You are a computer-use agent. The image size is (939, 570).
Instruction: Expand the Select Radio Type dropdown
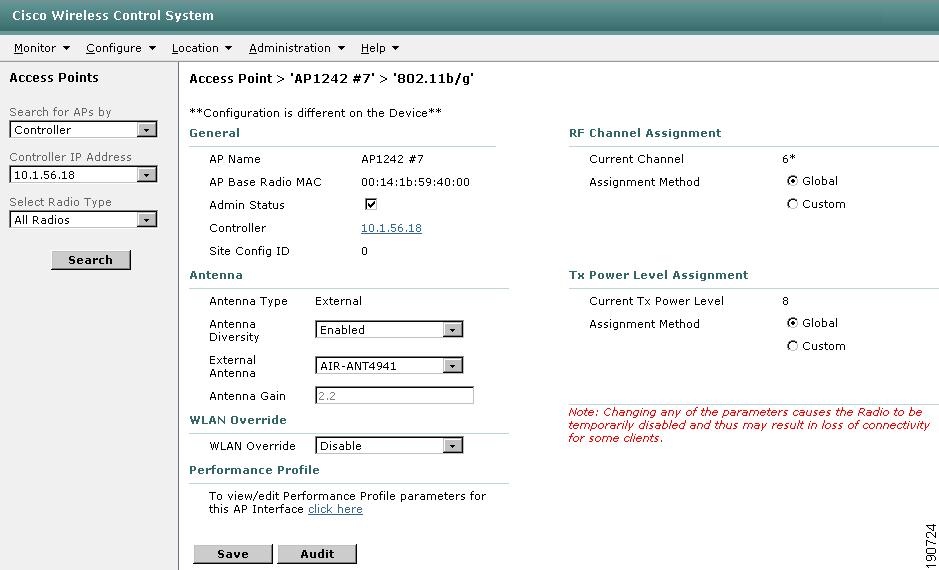[x=83, y=220]
